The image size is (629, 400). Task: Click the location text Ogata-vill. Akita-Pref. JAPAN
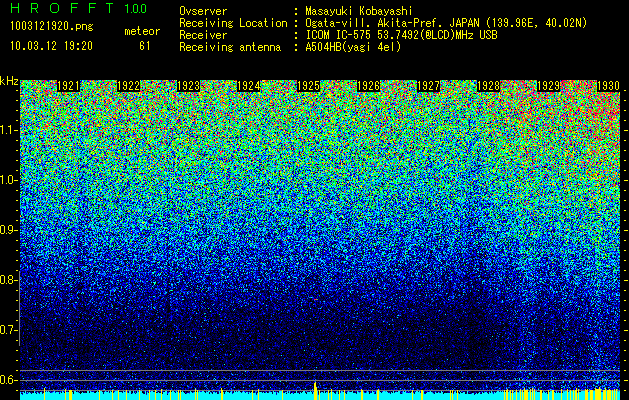[393, 23]
